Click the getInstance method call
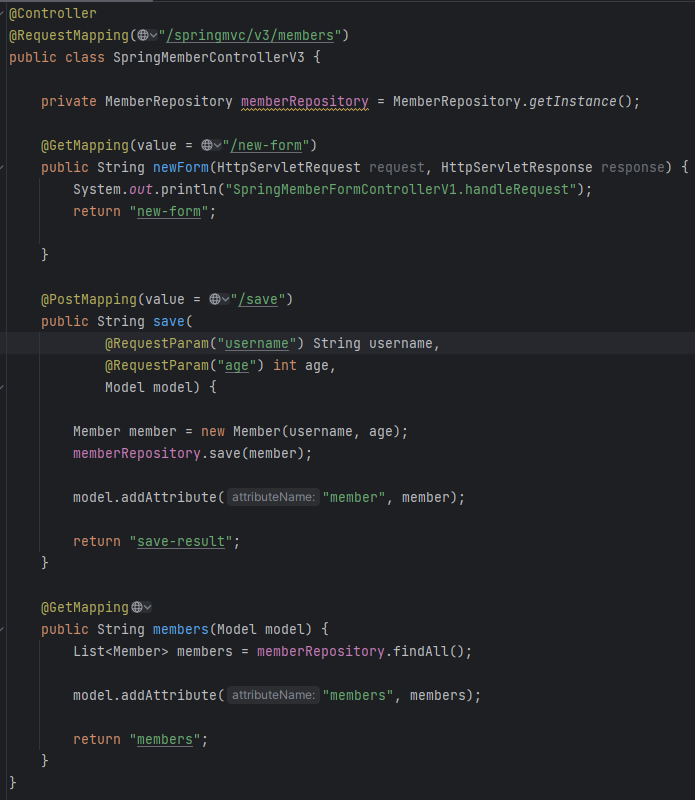695x800 pixels. pyautogui.click(x=573, y=102)
